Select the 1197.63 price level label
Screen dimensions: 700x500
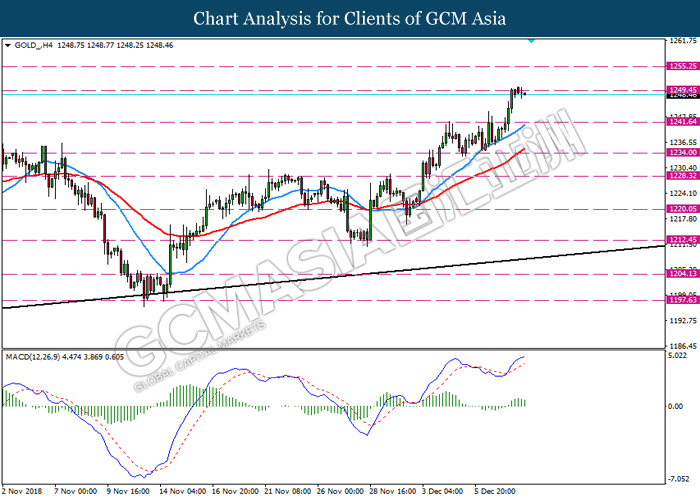click(x=683, y=300)
